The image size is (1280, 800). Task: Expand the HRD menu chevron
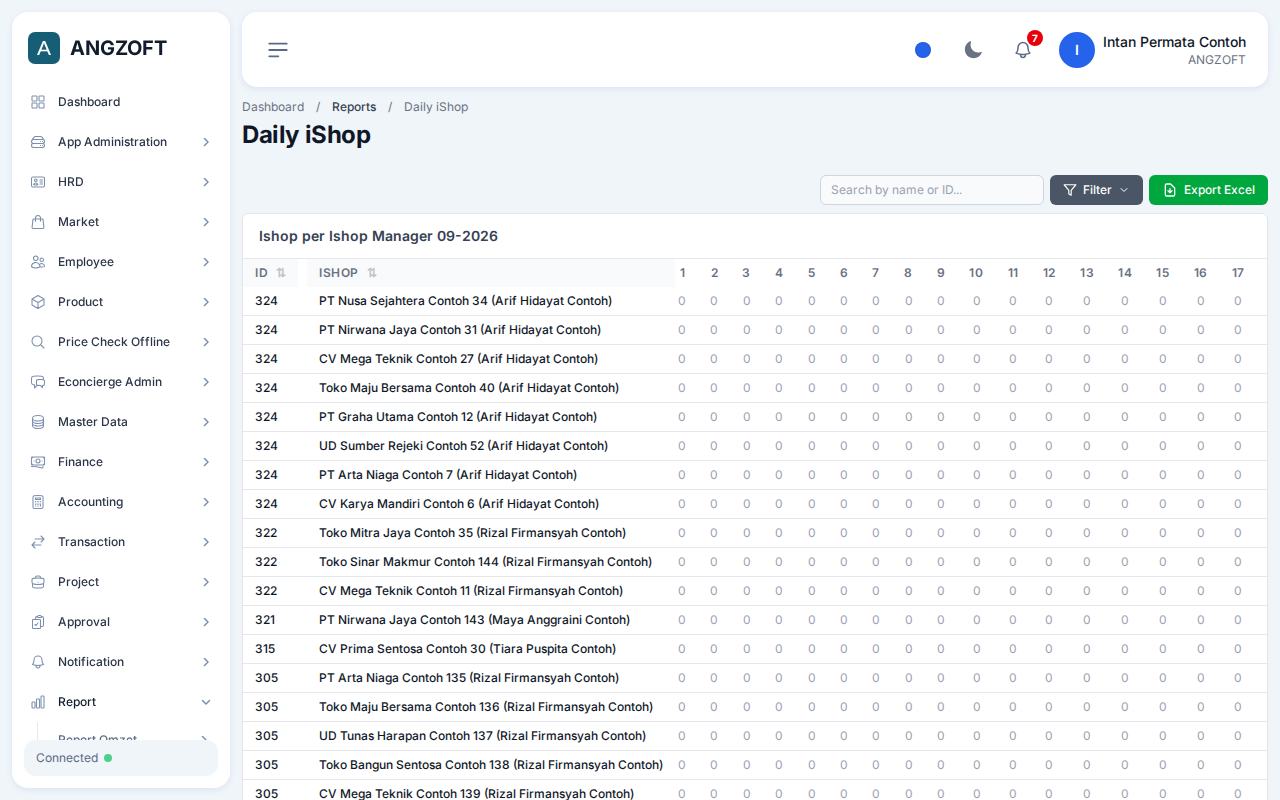206,182
